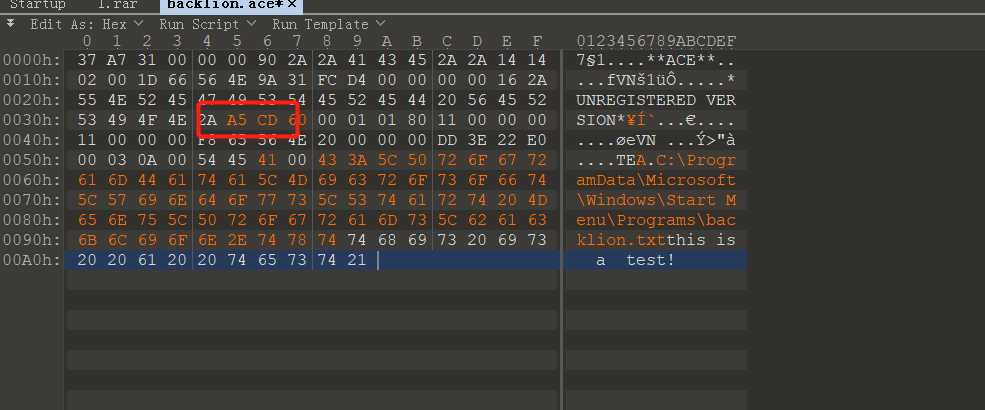Open the Edit As: Hex dropdown
Image resolution: width=985 pixels, height=410 pixels.
(x=87, y=24)
